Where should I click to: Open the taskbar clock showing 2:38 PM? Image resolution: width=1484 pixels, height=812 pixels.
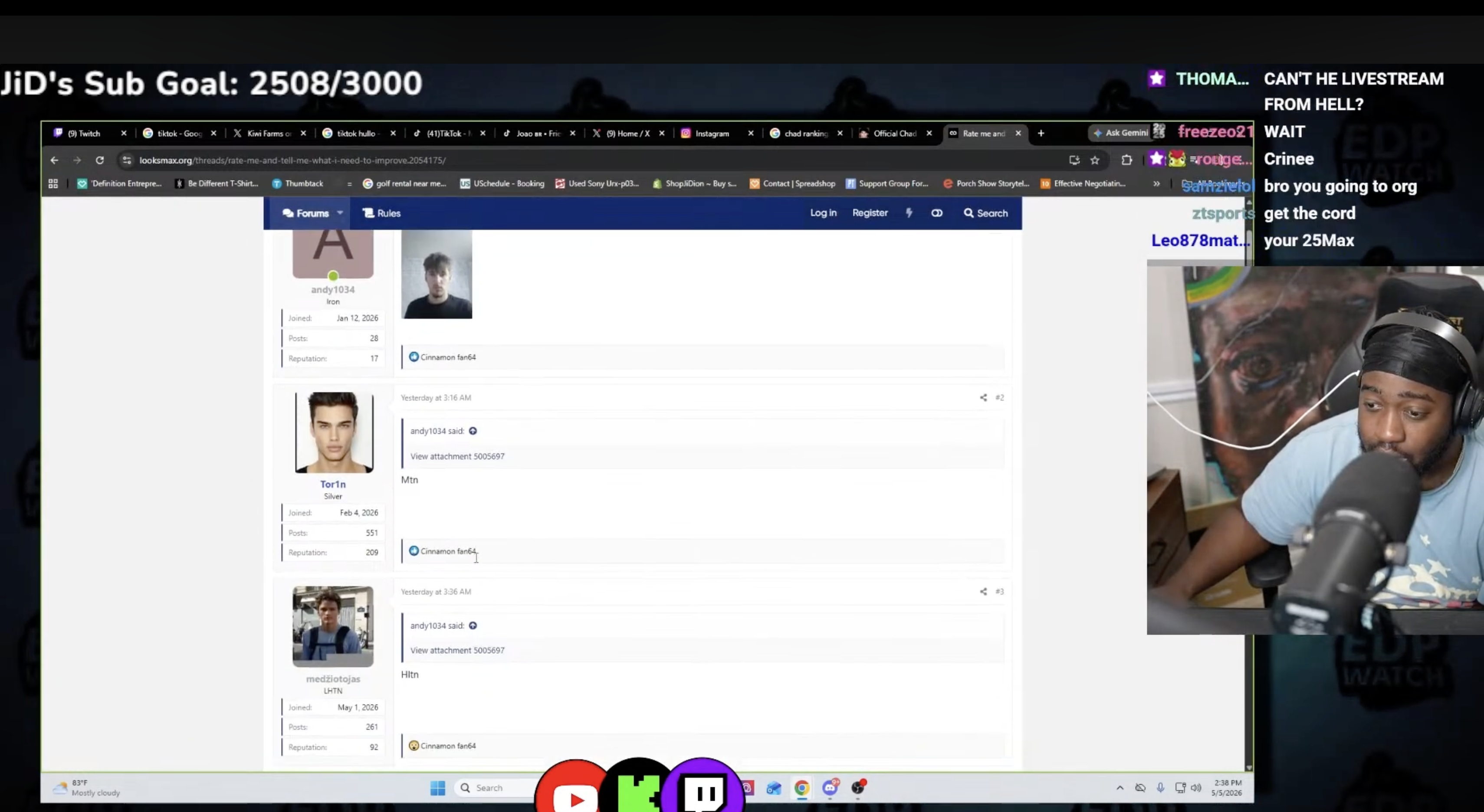point(1227,788)
